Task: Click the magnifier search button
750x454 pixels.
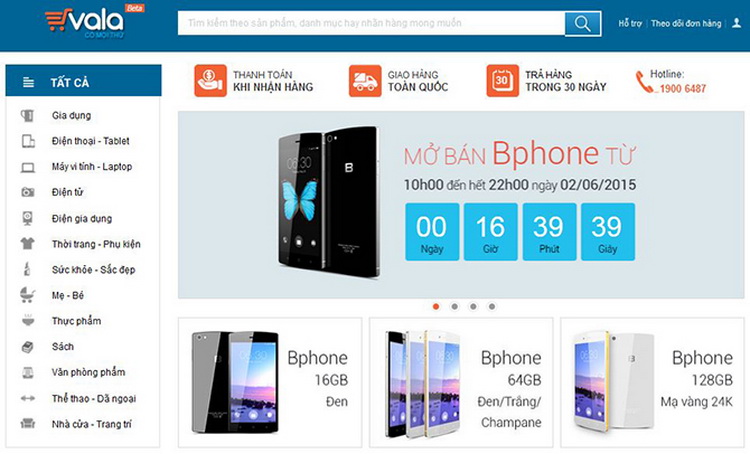Action: 583,23
